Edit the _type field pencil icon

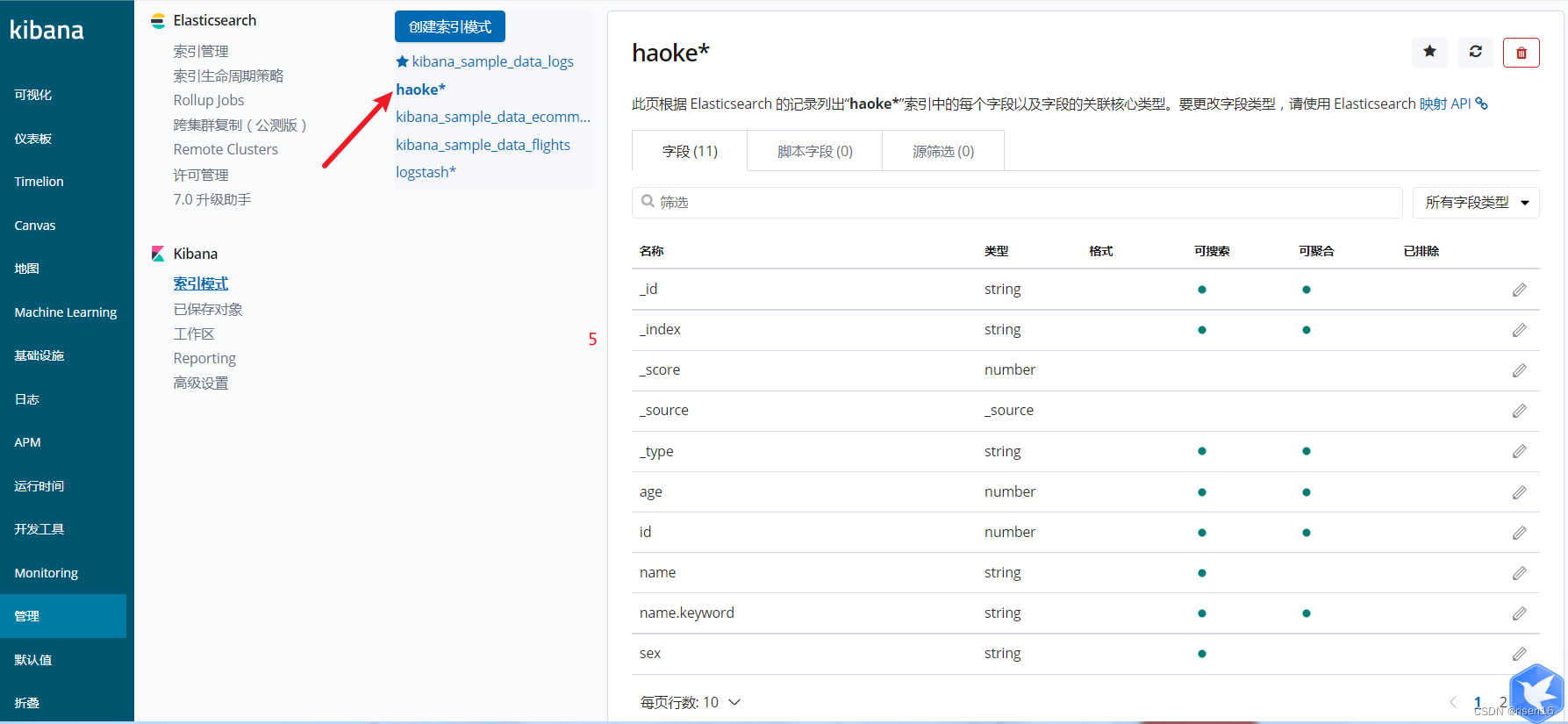(1520, 451)
